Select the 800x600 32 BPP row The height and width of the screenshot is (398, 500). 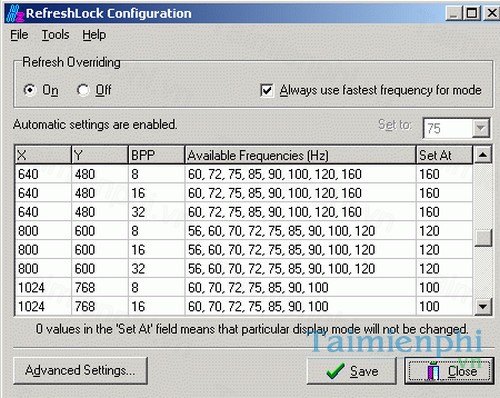point(244,269)
